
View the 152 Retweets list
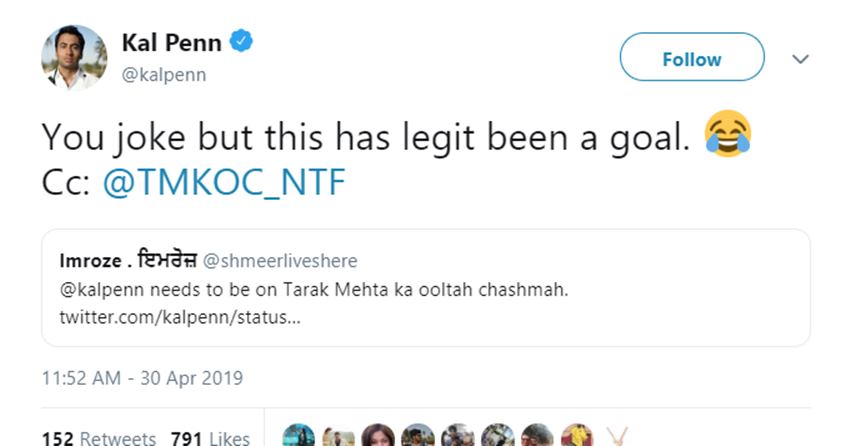point(98,438)
